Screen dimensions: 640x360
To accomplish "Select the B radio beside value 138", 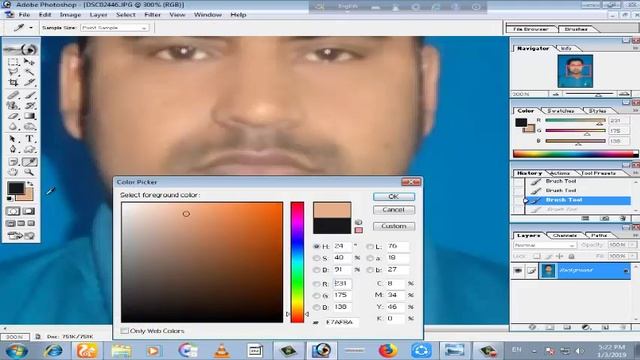I will 316,307.
